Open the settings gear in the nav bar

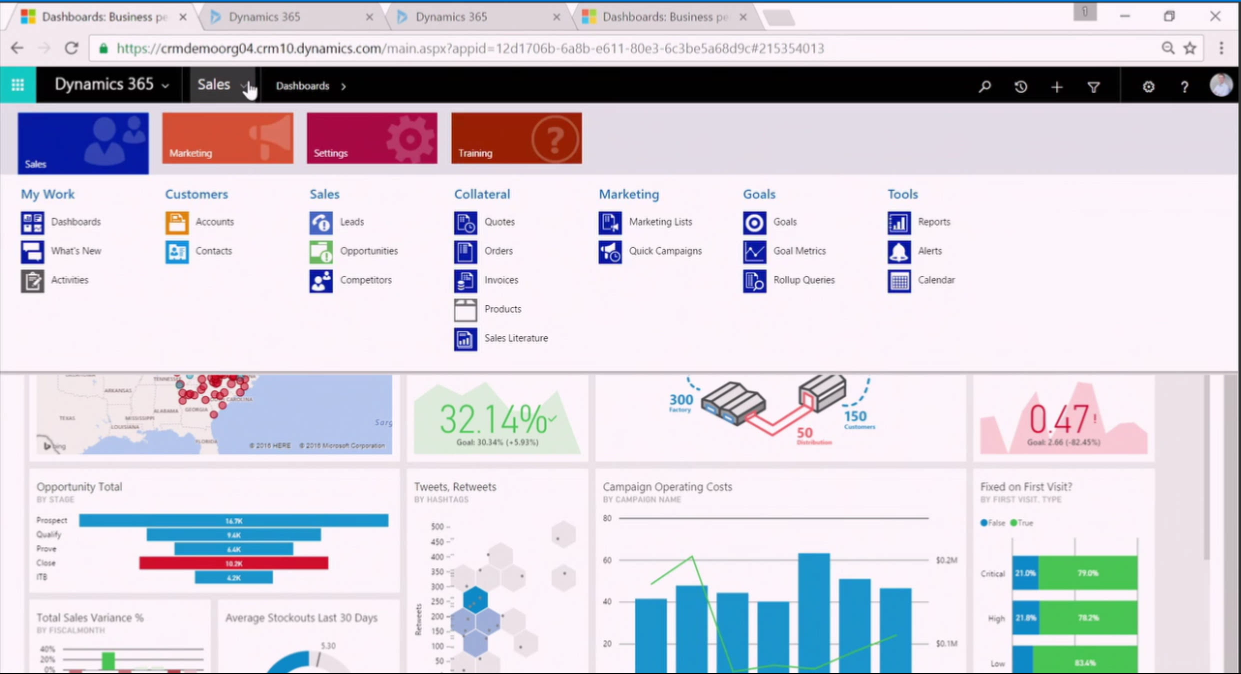coord(1149,87)
